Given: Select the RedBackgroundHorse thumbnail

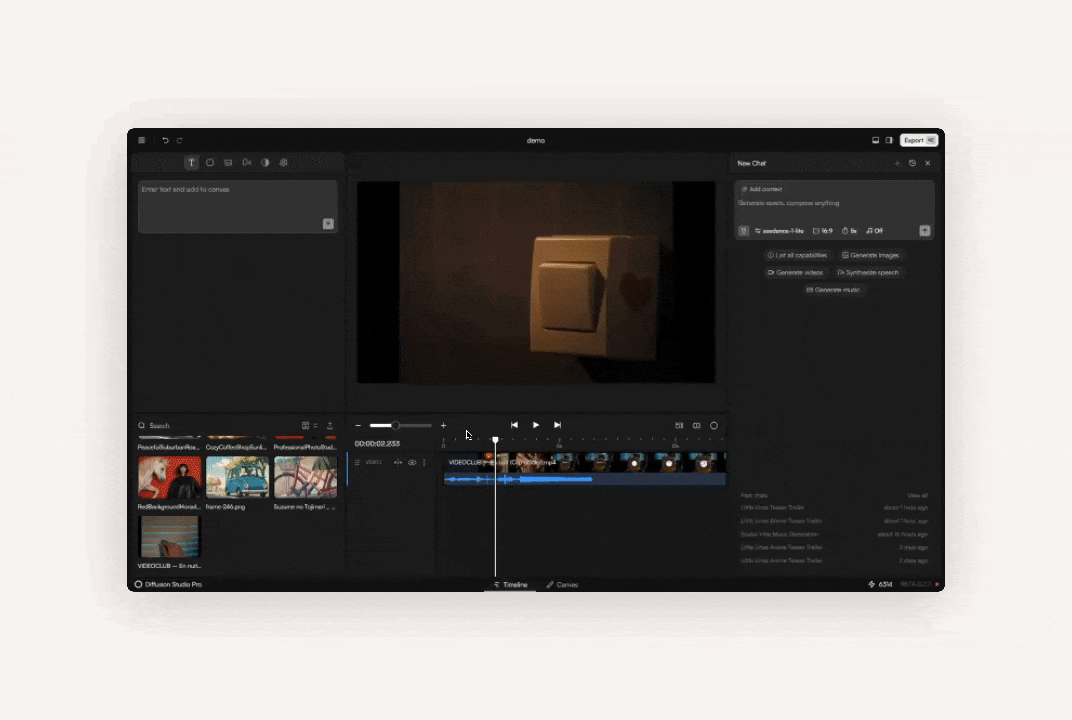Looking at the screenshot, I should (170, 477).
